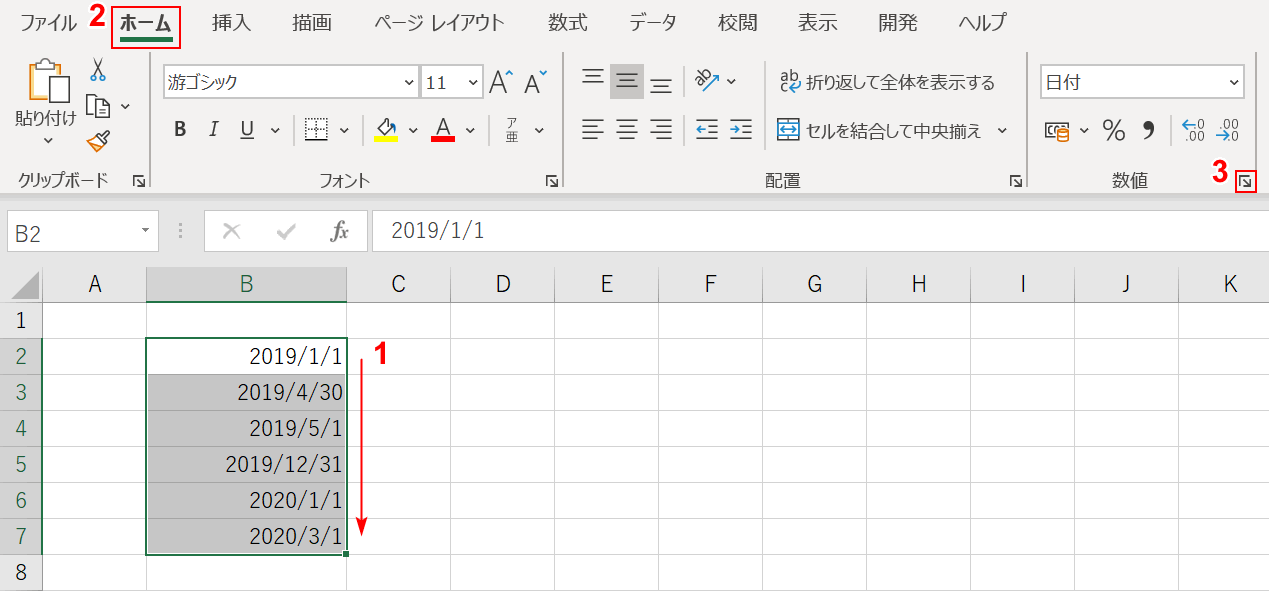The image size is (1269, 591).
Task: Click inside the Name Box showing B2
Action: pyautogui.click(x=70, y=231)
